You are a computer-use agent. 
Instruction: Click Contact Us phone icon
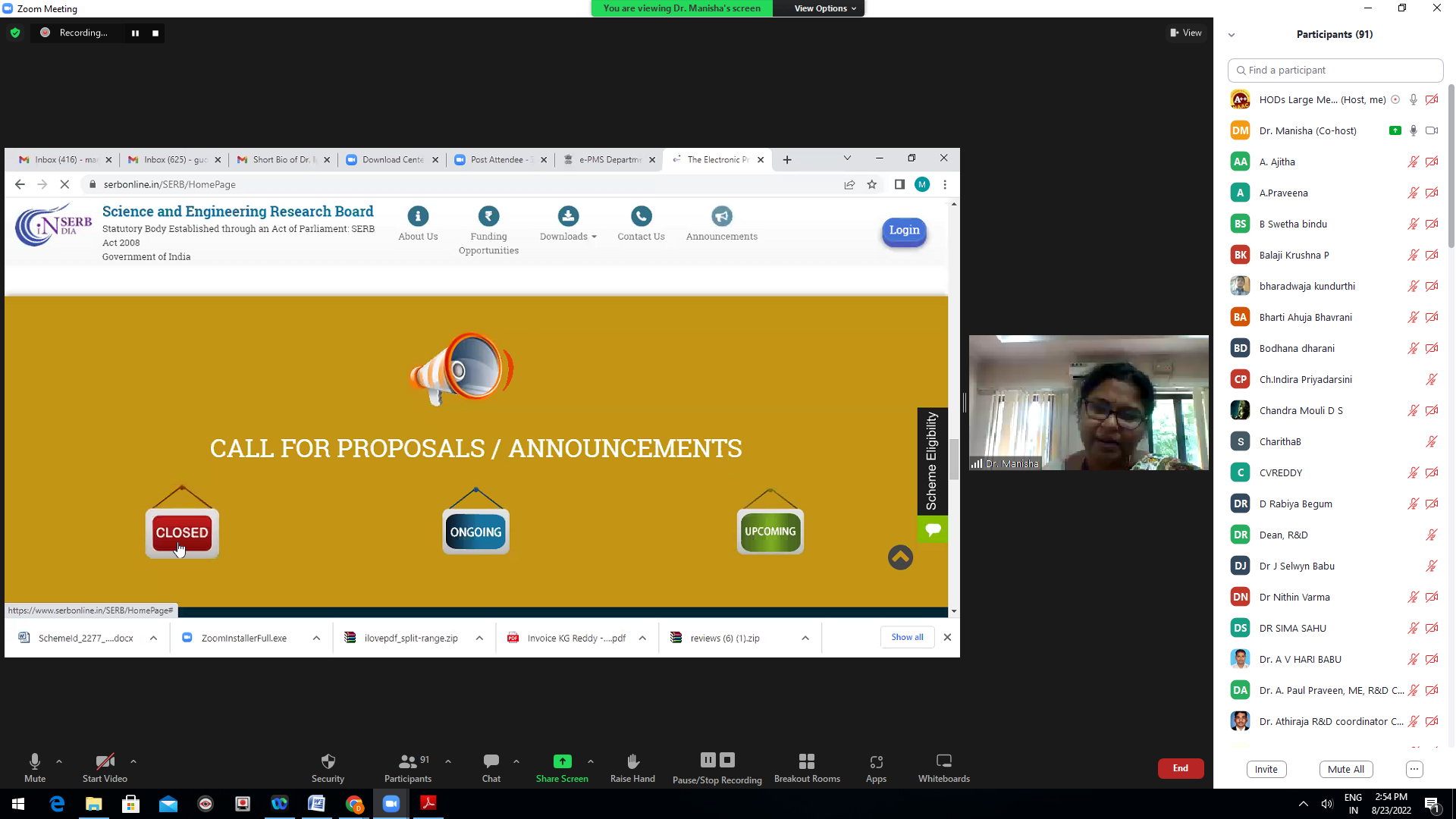(641, 216)
